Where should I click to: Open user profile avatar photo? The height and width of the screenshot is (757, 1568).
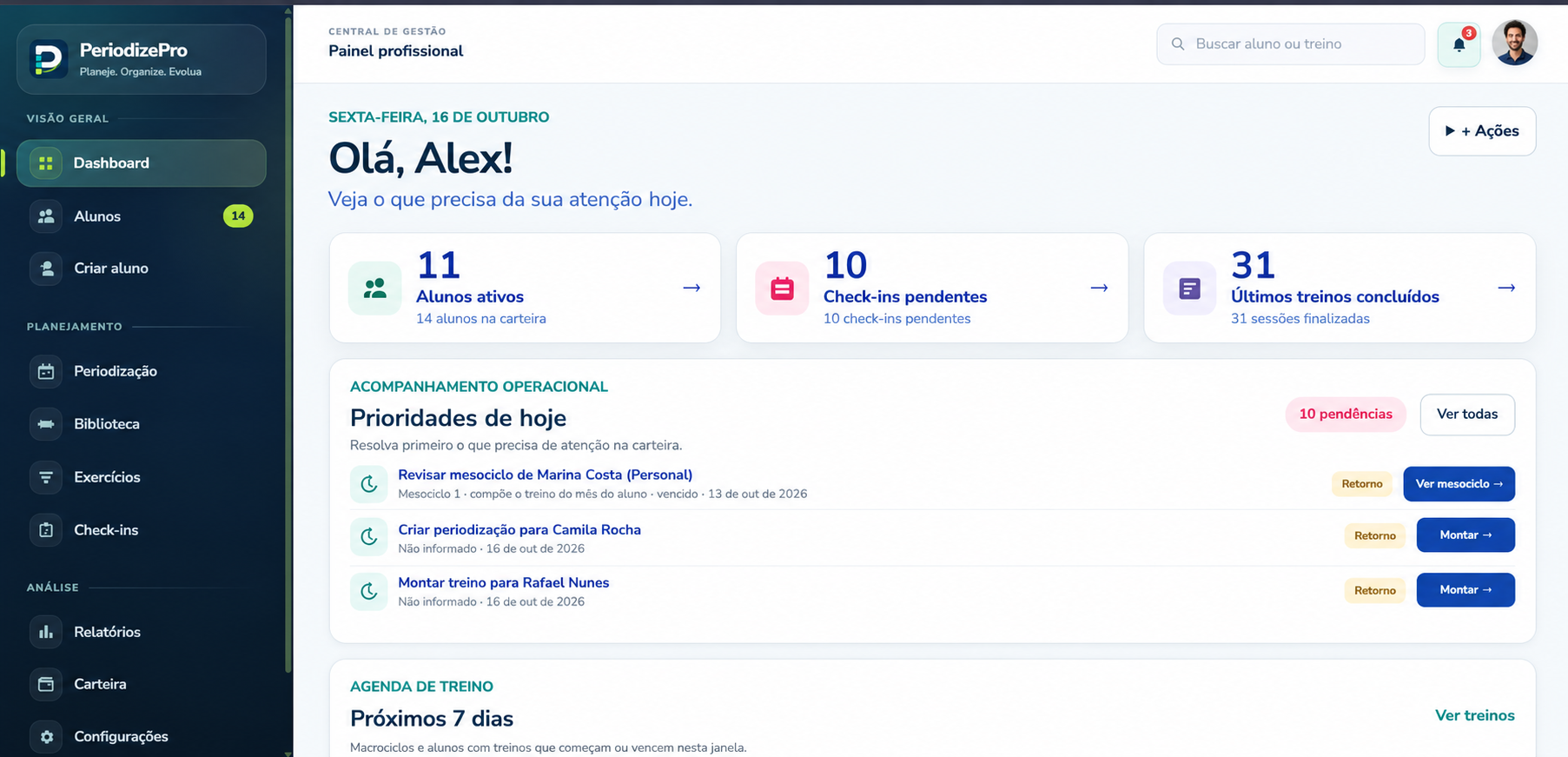click(x=1514, y=43)
